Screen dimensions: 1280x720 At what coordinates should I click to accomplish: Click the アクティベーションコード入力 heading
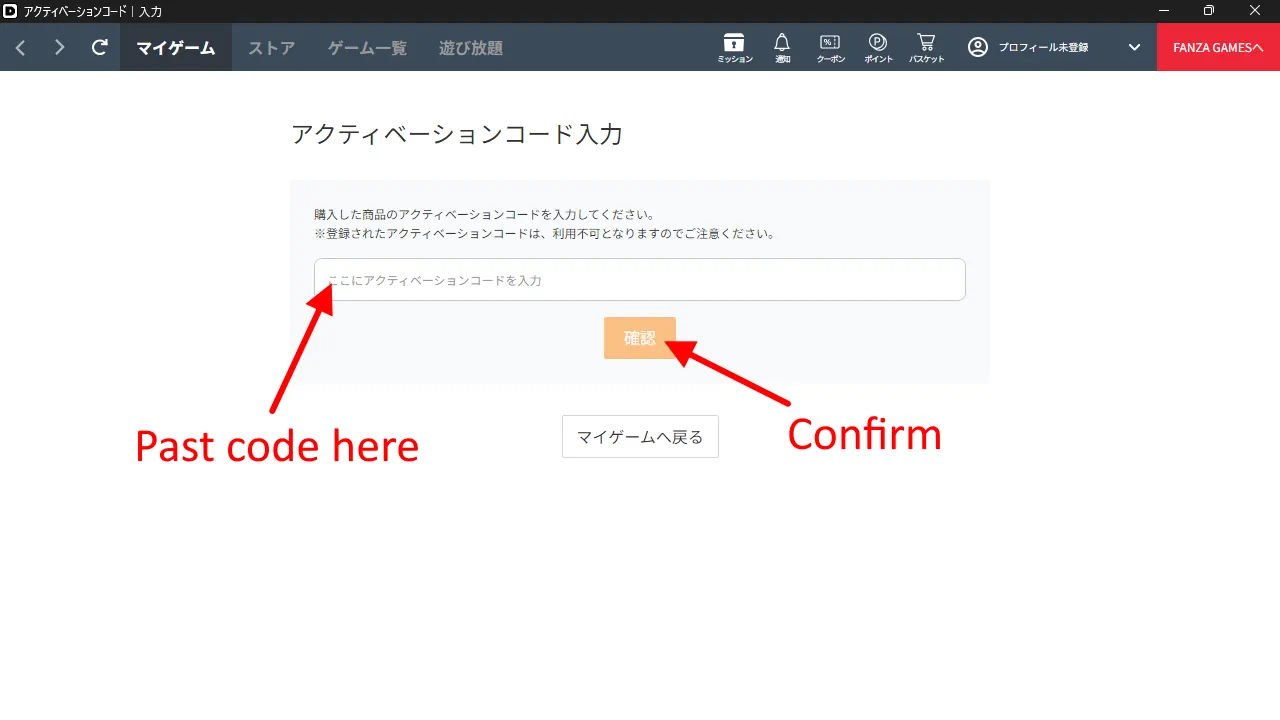[x=457, y=134]
